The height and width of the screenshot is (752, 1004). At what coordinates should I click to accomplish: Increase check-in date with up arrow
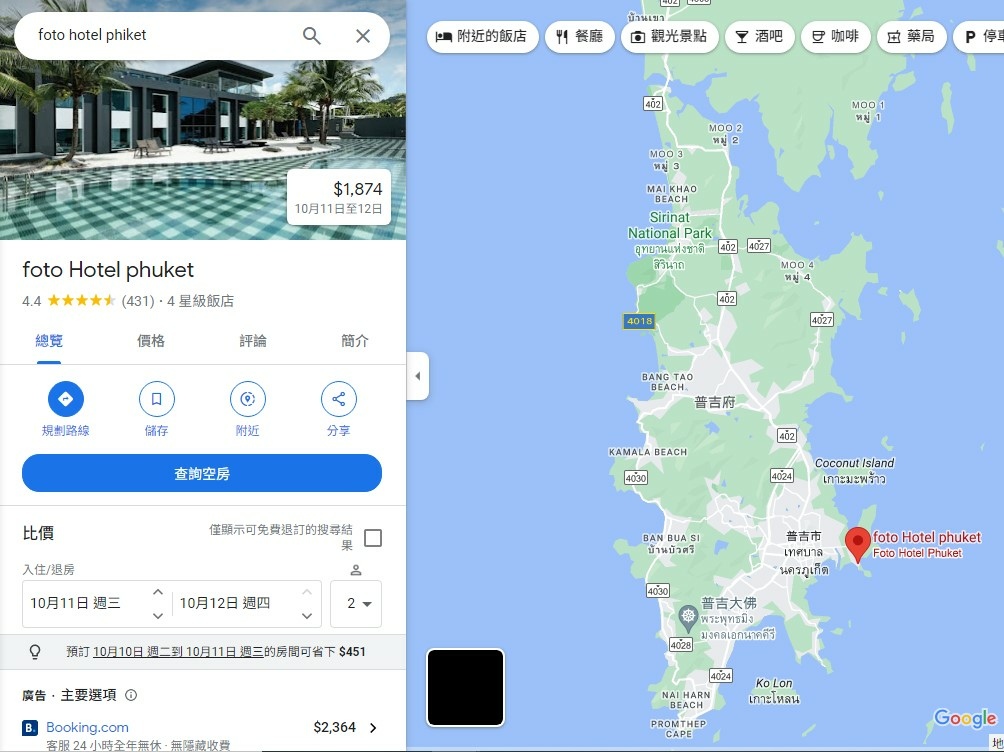click(158, 592)
